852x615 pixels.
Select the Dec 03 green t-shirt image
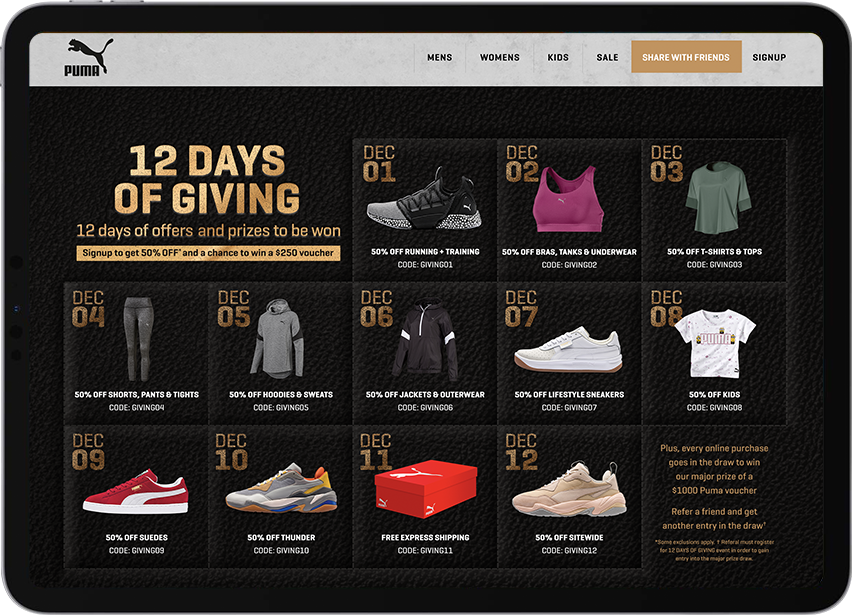tap(718, 197)
